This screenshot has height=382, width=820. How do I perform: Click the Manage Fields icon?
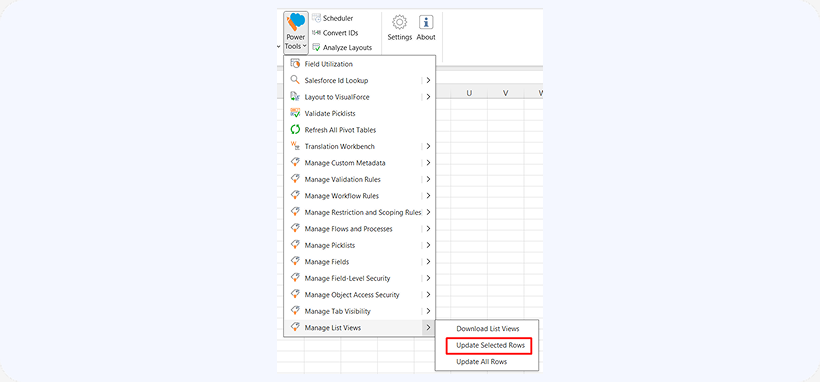pos(295,262)
